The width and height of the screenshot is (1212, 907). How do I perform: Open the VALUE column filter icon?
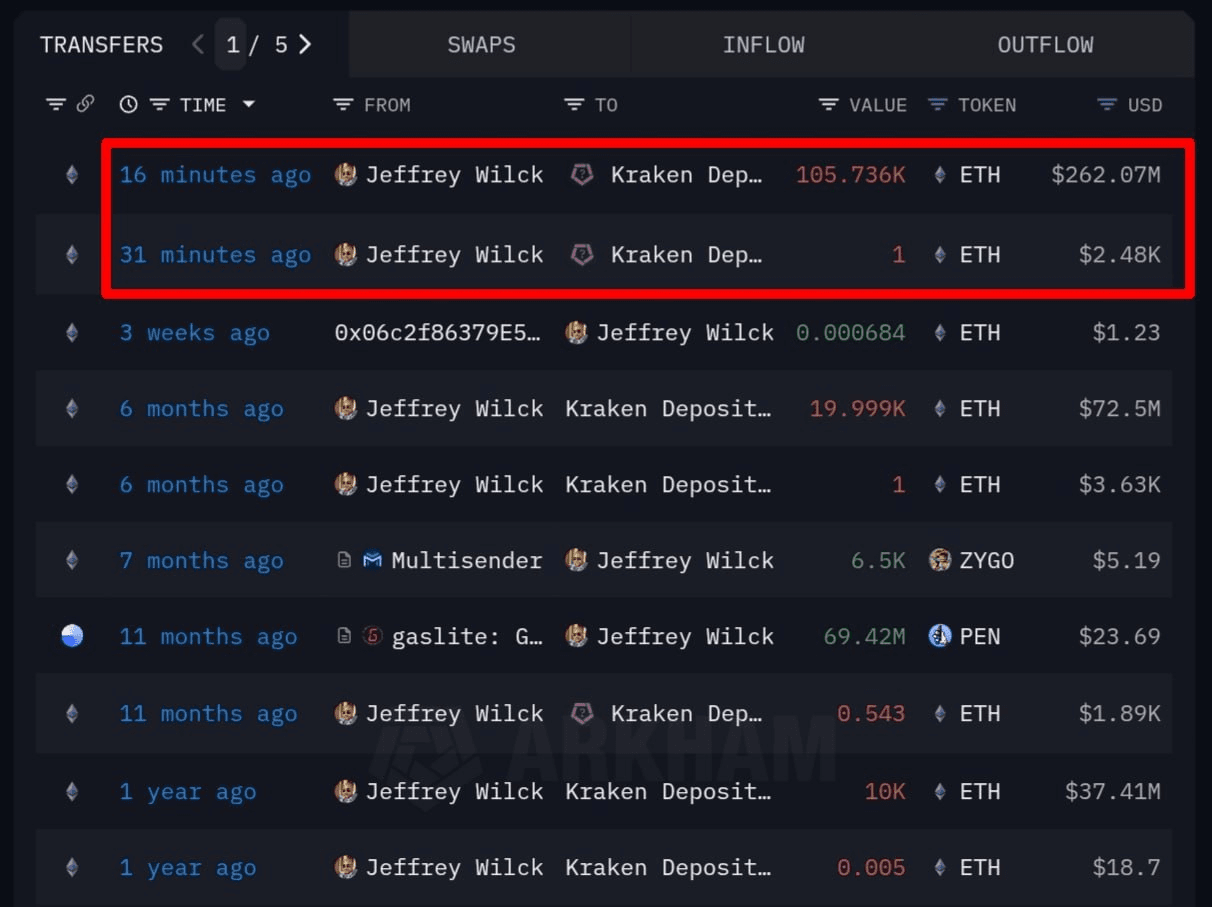828,105
